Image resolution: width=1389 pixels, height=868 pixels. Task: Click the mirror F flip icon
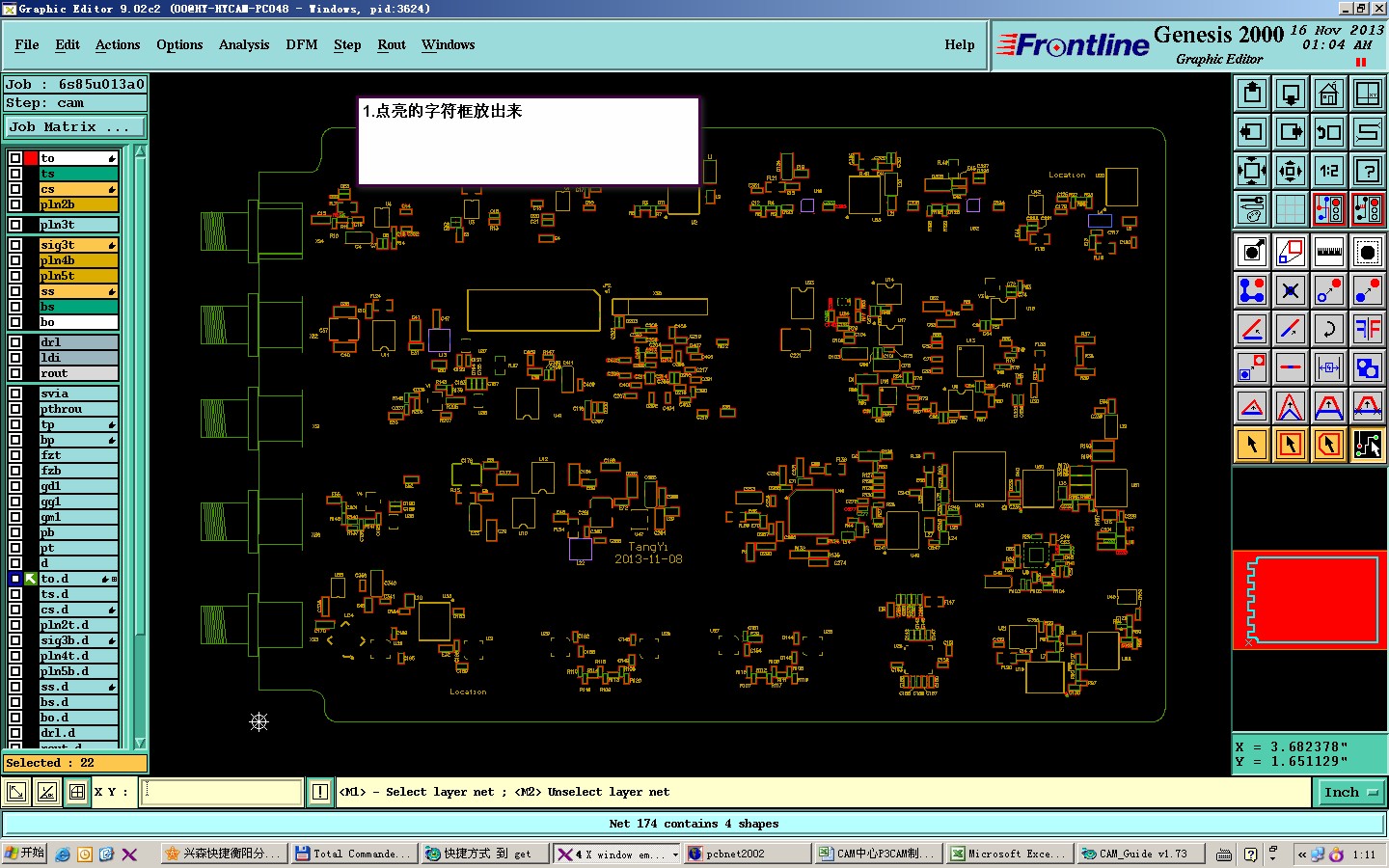click(1368, 329)
